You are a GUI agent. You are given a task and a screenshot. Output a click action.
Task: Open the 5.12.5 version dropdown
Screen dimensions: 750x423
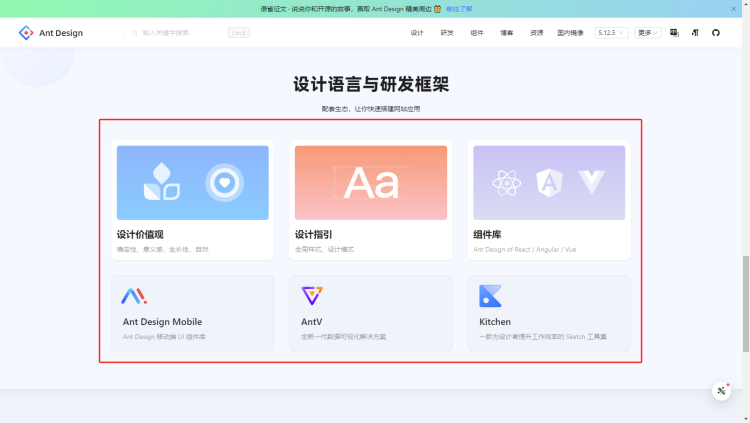click(x=611, y=33)
